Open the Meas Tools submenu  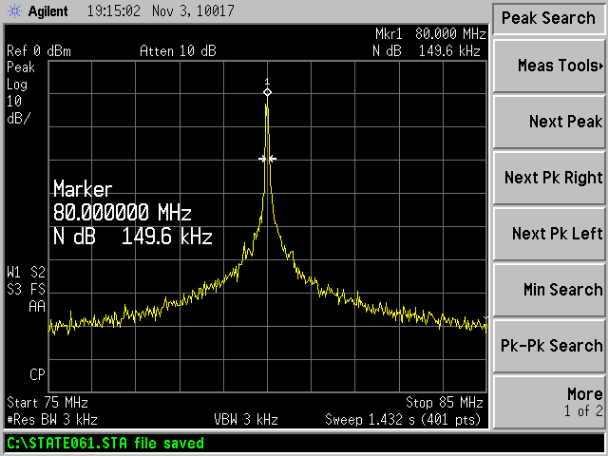tap(549, 66)
